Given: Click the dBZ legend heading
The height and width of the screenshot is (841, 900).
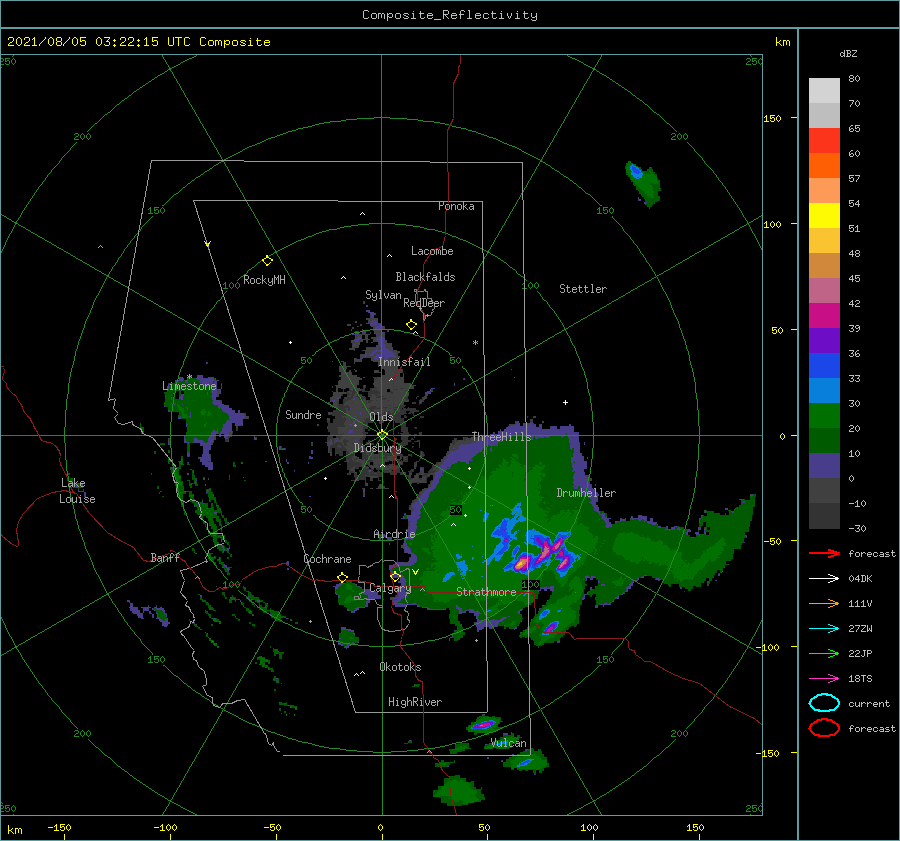Looking at the screenshot, I should tap(848, 54).
